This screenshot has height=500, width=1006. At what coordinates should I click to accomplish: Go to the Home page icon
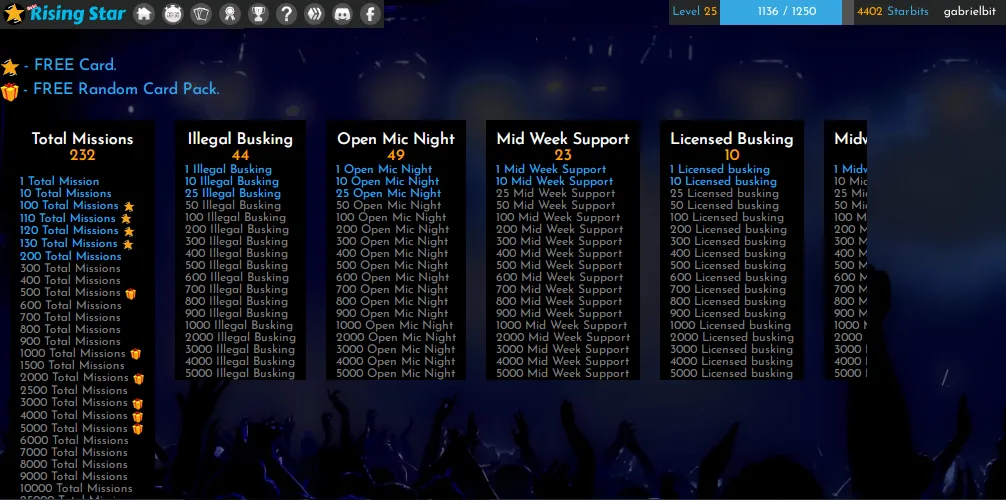144,13
